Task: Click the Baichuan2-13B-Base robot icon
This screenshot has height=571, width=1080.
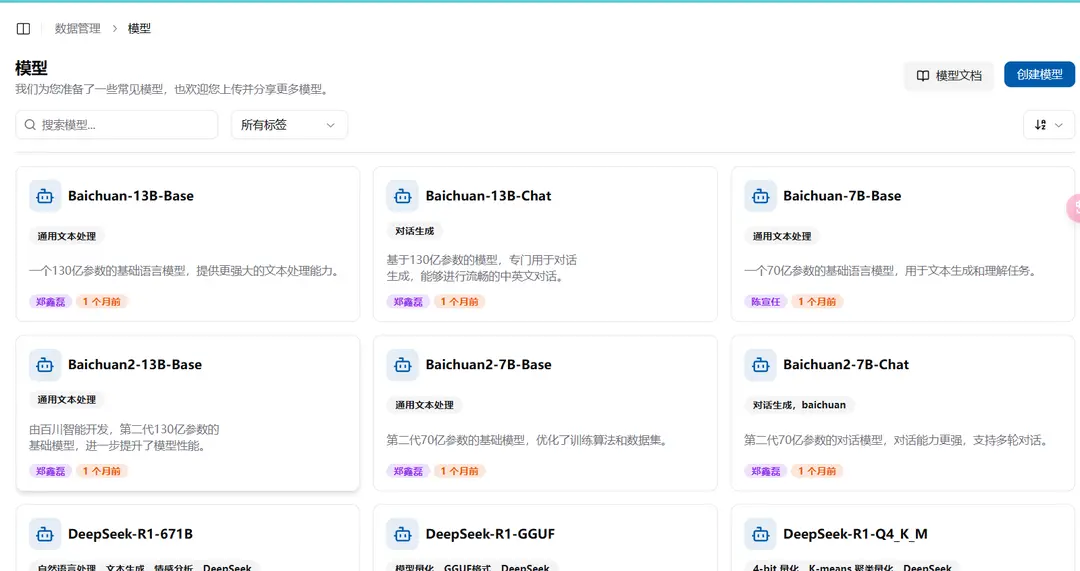Action: [45, 365]
